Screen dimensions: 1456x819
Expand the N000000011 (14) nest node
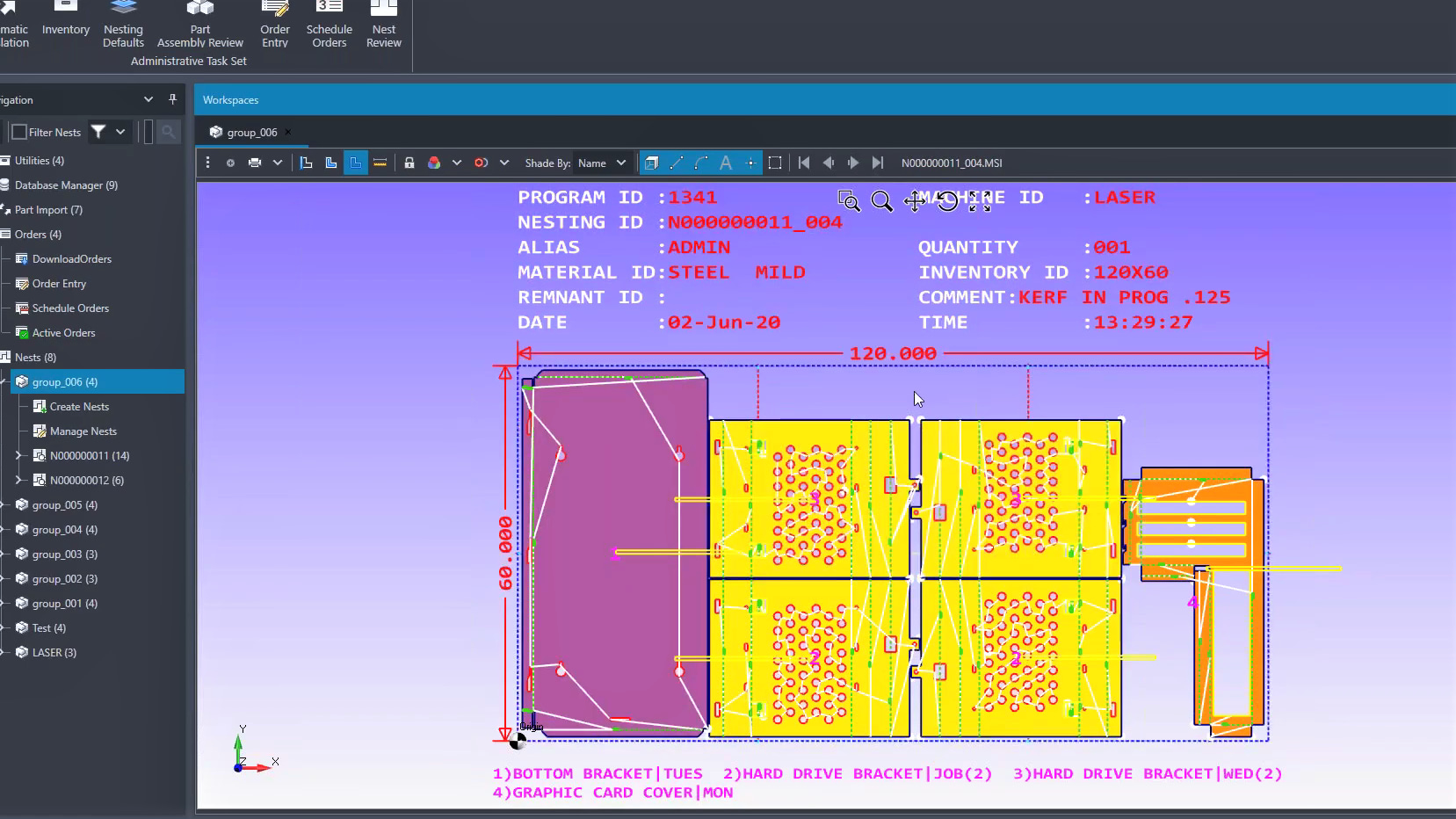point(18,455)
